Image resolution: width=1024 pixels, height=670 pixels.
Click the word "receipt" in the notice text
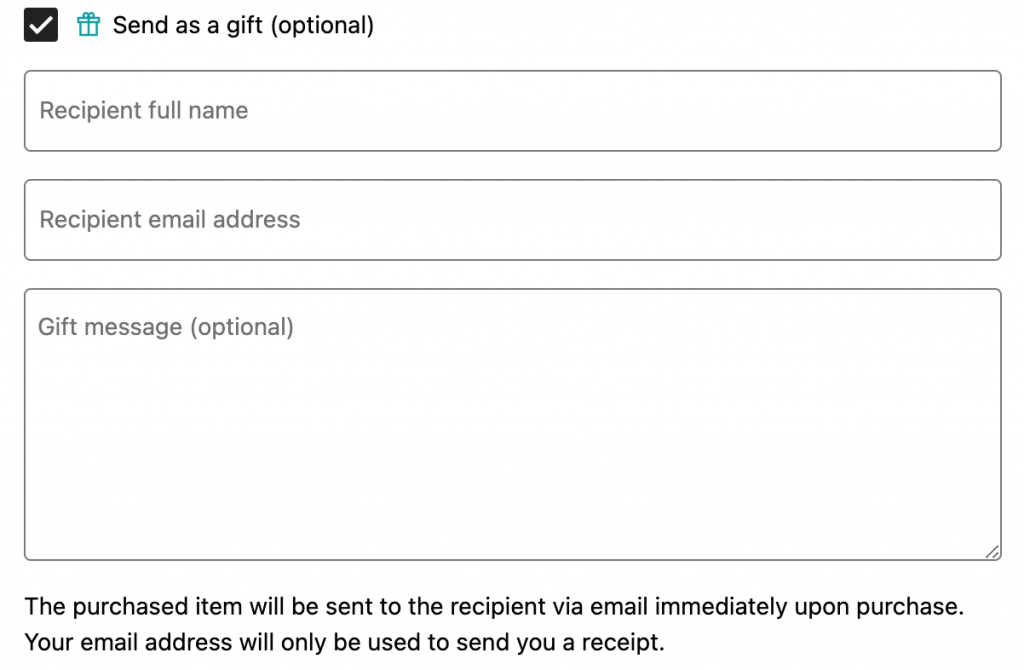click(623, 642)
